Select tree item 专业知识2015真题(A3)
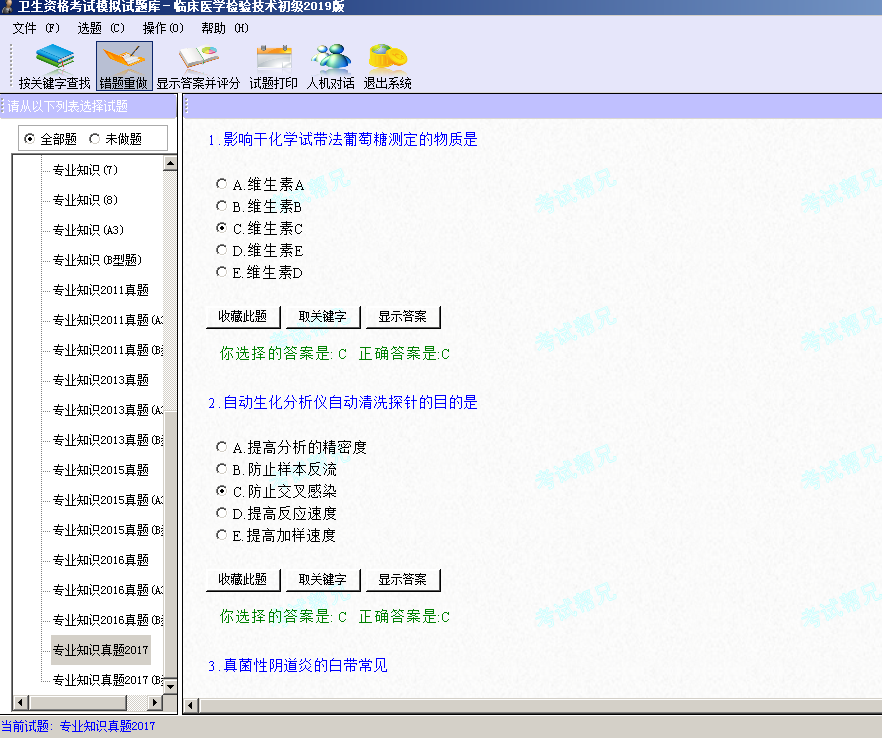 pyautogui.click(x=107, y=500)
